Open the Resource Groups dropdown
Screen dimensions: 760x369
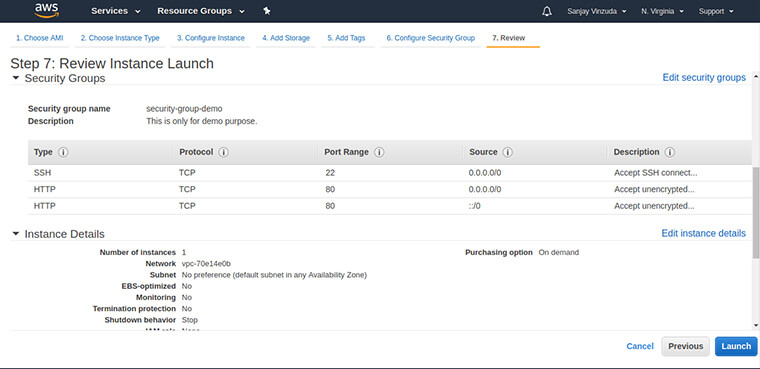201,11
